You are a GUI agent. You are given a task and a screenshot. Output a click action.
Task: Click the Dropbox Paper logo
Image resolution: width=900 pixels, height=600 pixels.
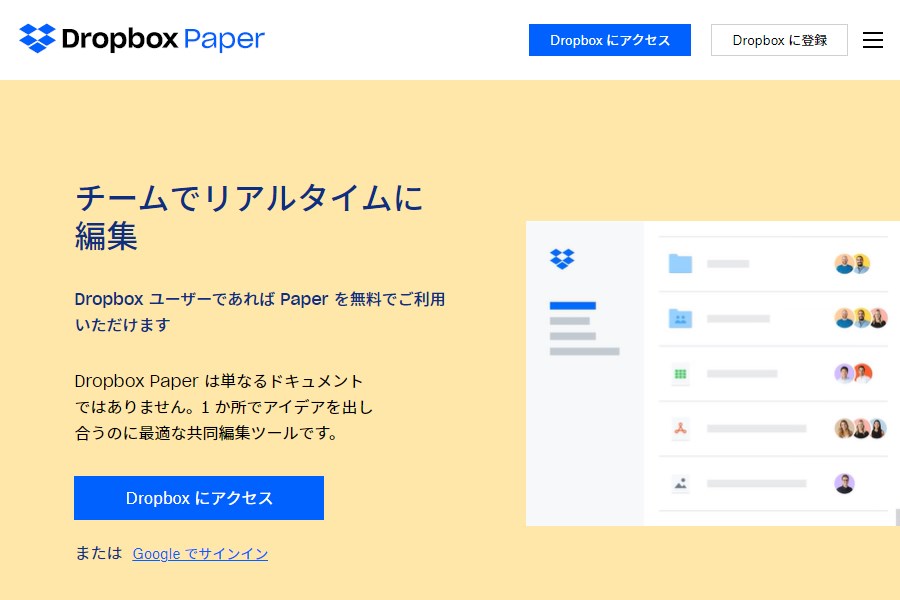click(142, 38)
